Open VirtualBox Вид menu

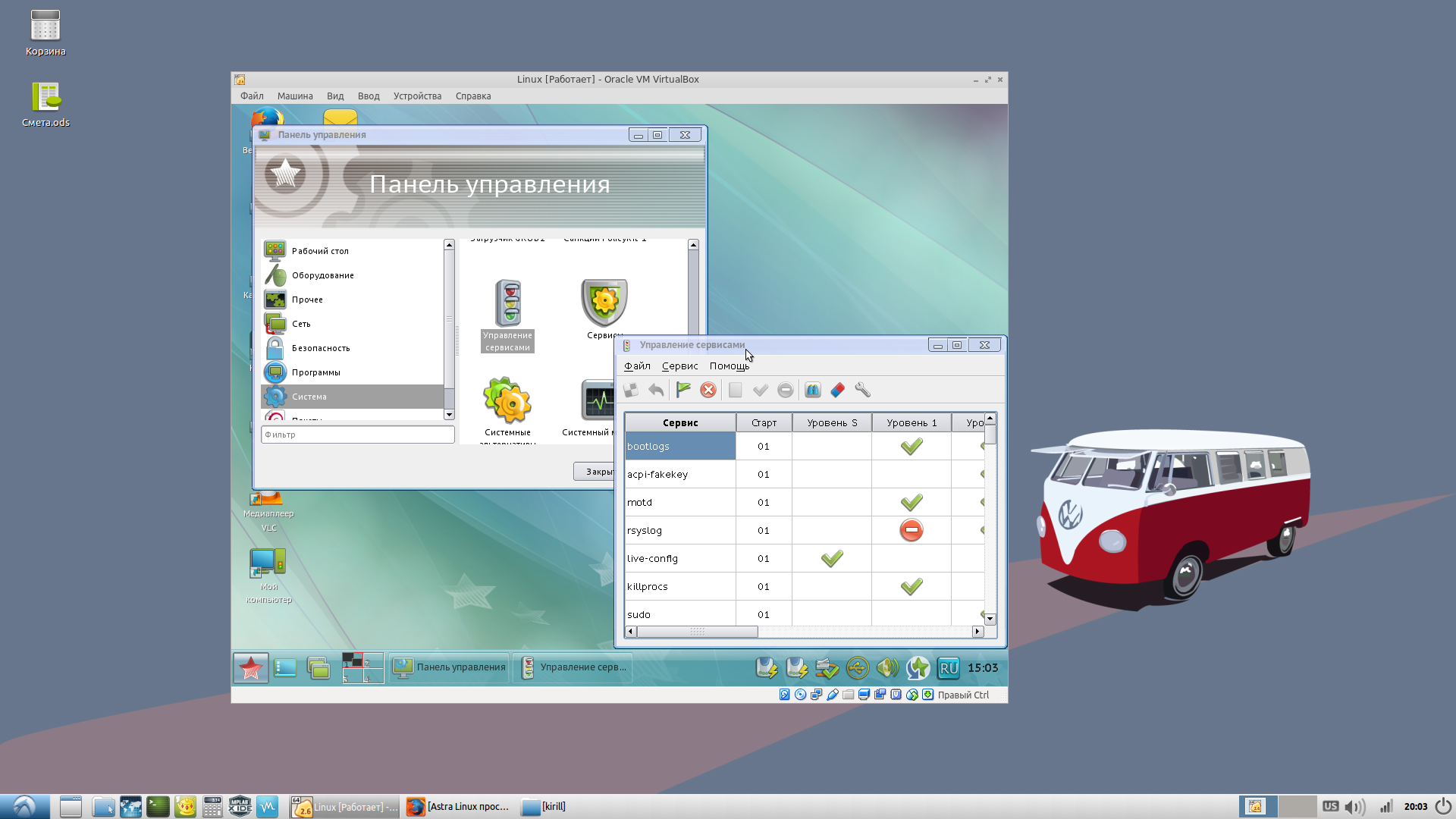click(x=335, y=96)
